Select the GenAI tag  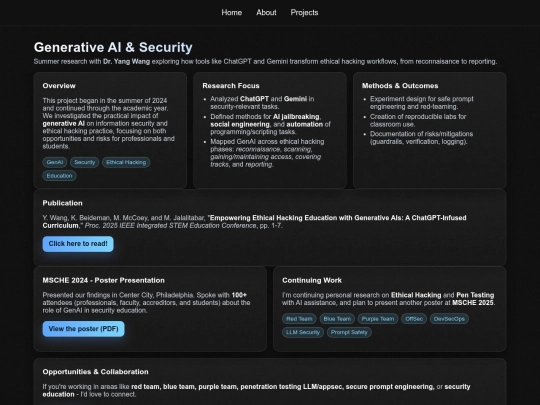(x=55, y=162)
